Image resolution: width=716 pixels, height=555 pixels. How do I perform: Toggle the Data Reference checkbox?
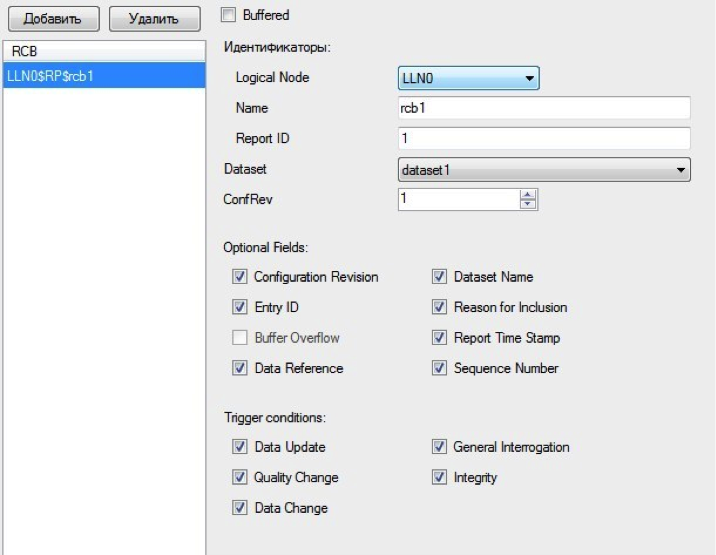pos(240,368)
